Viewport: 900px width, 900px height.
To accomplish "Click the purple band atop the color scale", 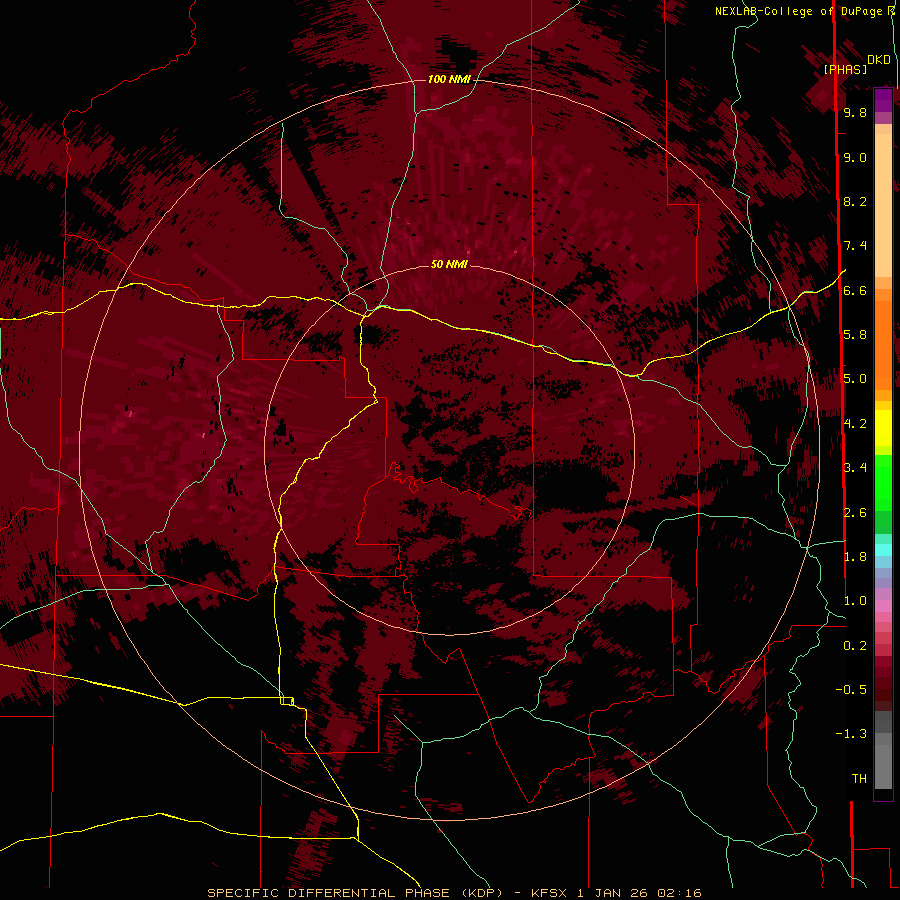I will pos(883,100).
